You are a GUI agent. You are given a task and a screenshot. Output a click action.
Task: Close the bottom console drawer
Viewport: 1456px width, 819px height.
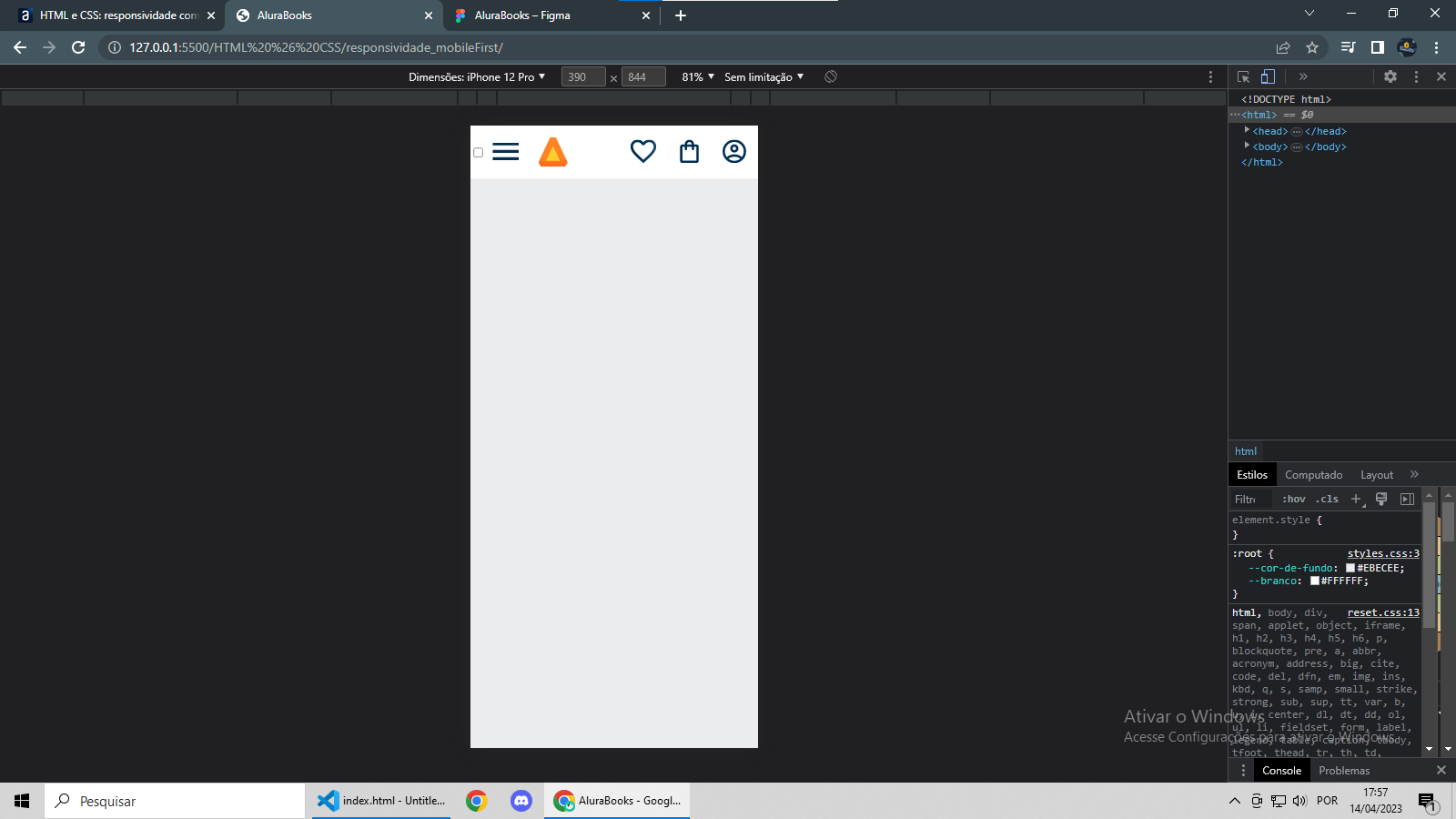point(1441,770)
